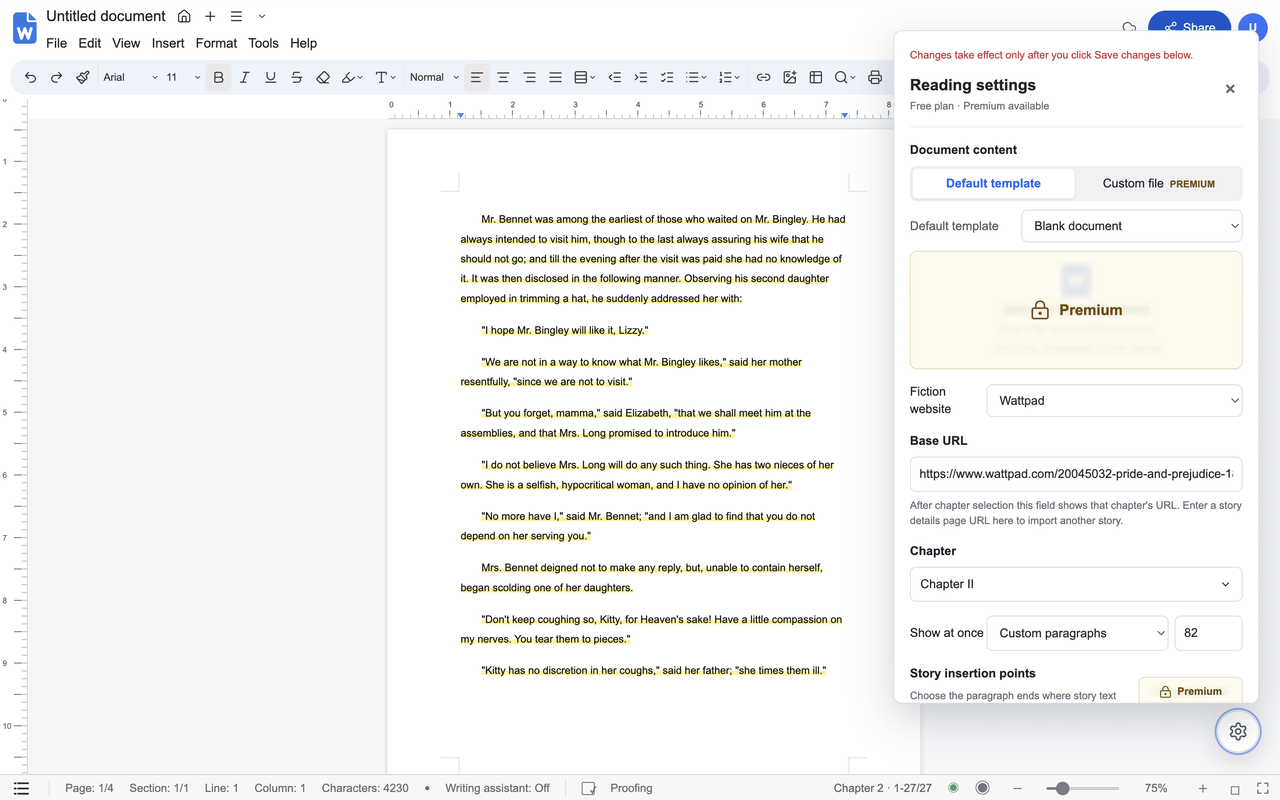The width and height of the screenshot is (1280, 800).
Task: Open the Custom paragraphs dropdown
Action: click(x=1077, y=633)
